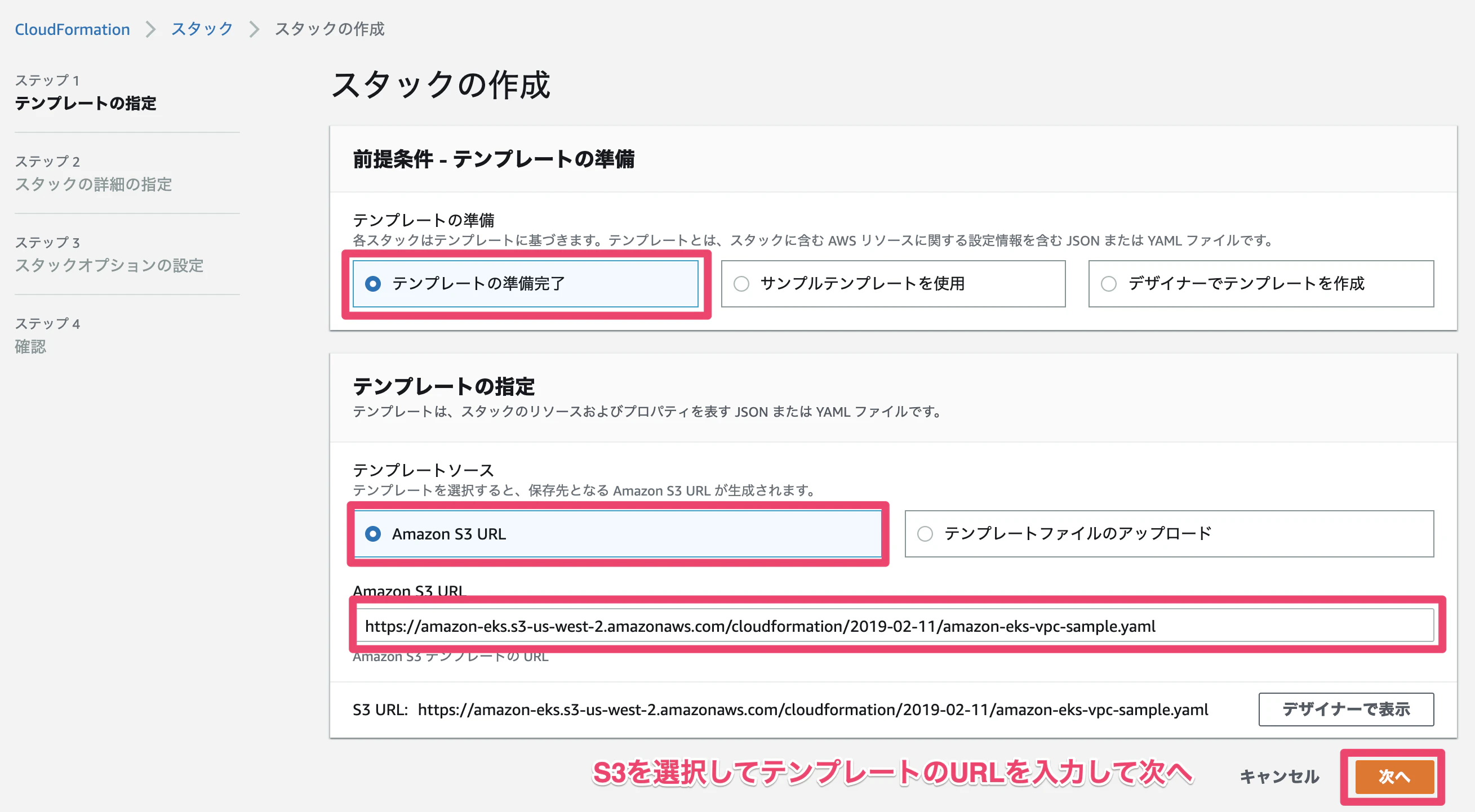Select サンプルテンプレートを使用 radio option

point(892,284)
